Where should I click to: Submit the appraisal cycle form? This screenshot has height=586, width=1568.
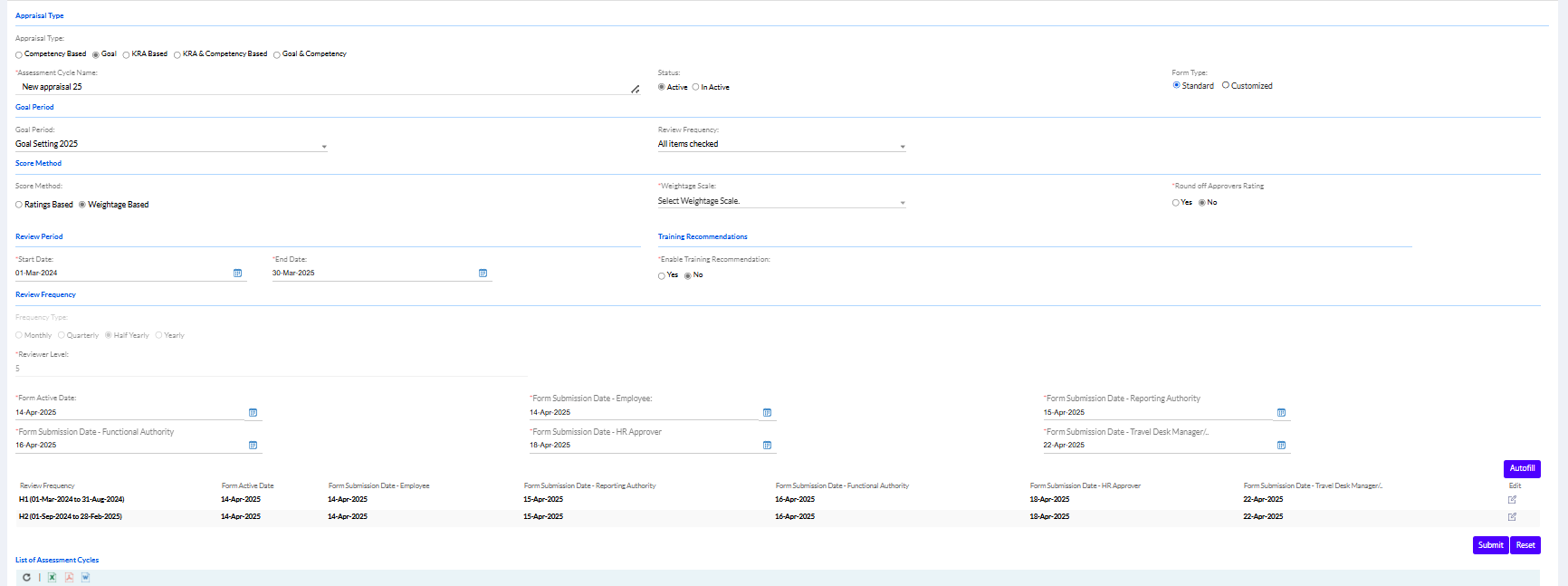coord(1489,544)
